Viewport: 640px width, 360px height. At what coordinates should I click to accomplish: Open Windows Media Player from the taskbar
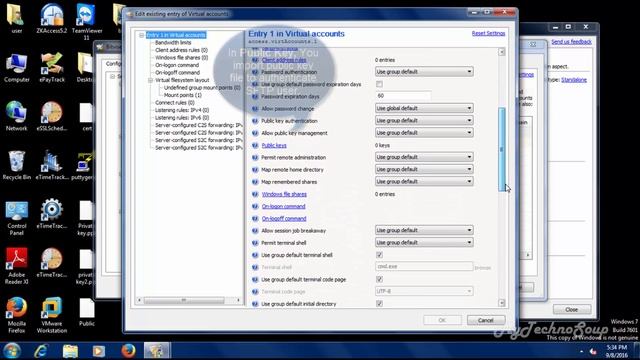click(98, 351)
